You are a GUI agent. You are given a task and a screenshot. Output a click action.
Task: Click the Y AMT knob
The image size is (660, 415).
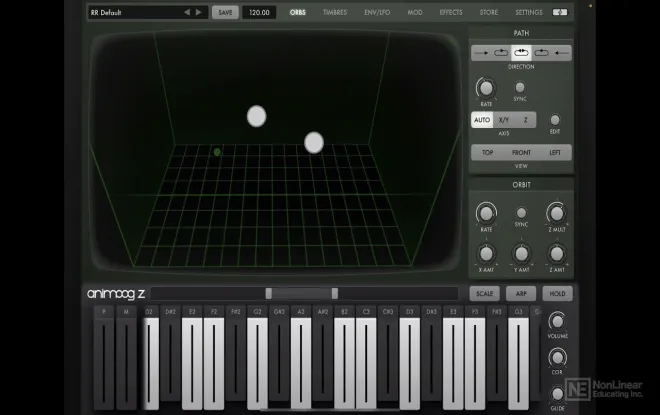pos(522,254)
